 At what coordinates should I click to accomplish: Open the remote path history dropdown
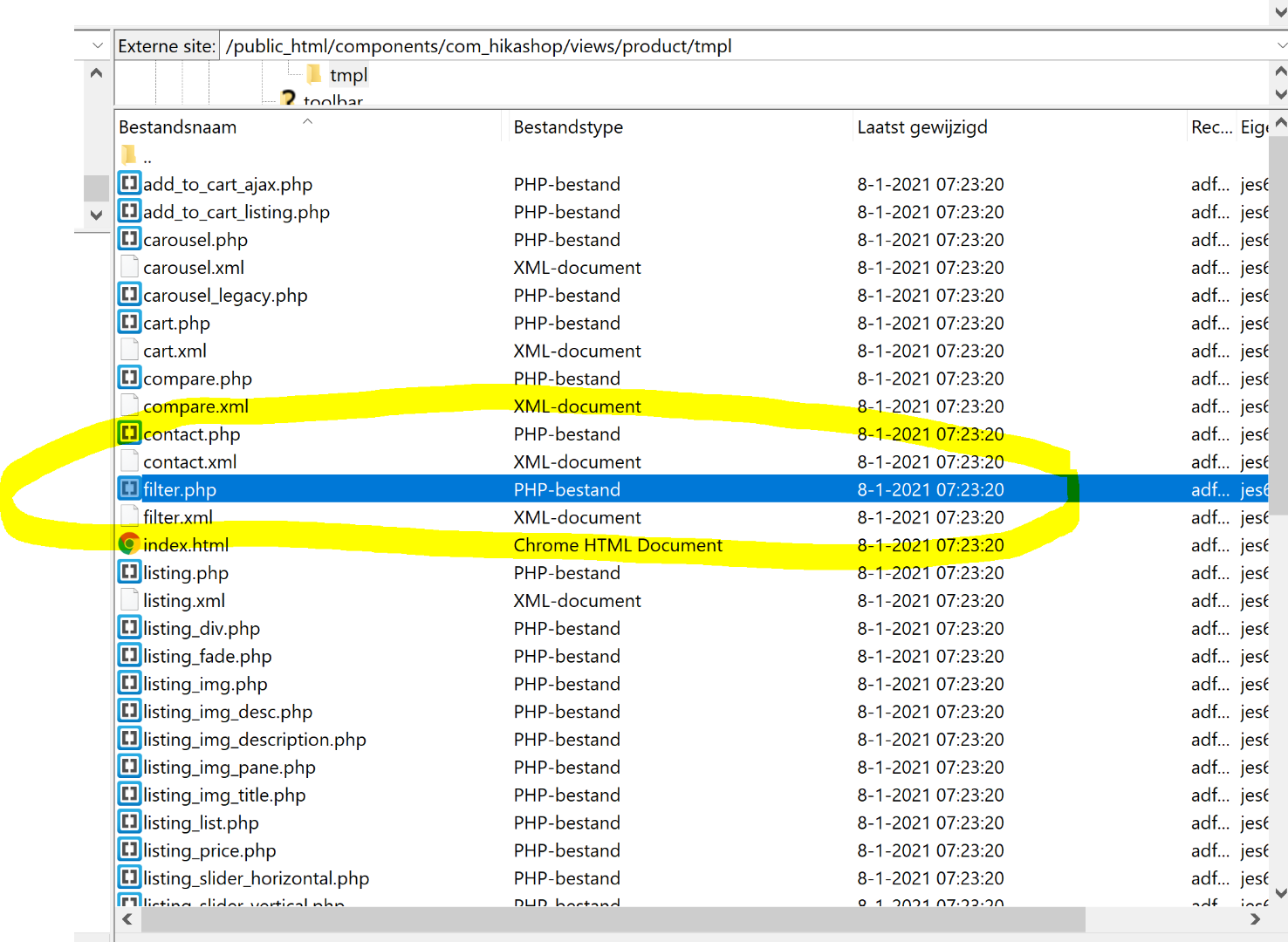click(1280, 45)
